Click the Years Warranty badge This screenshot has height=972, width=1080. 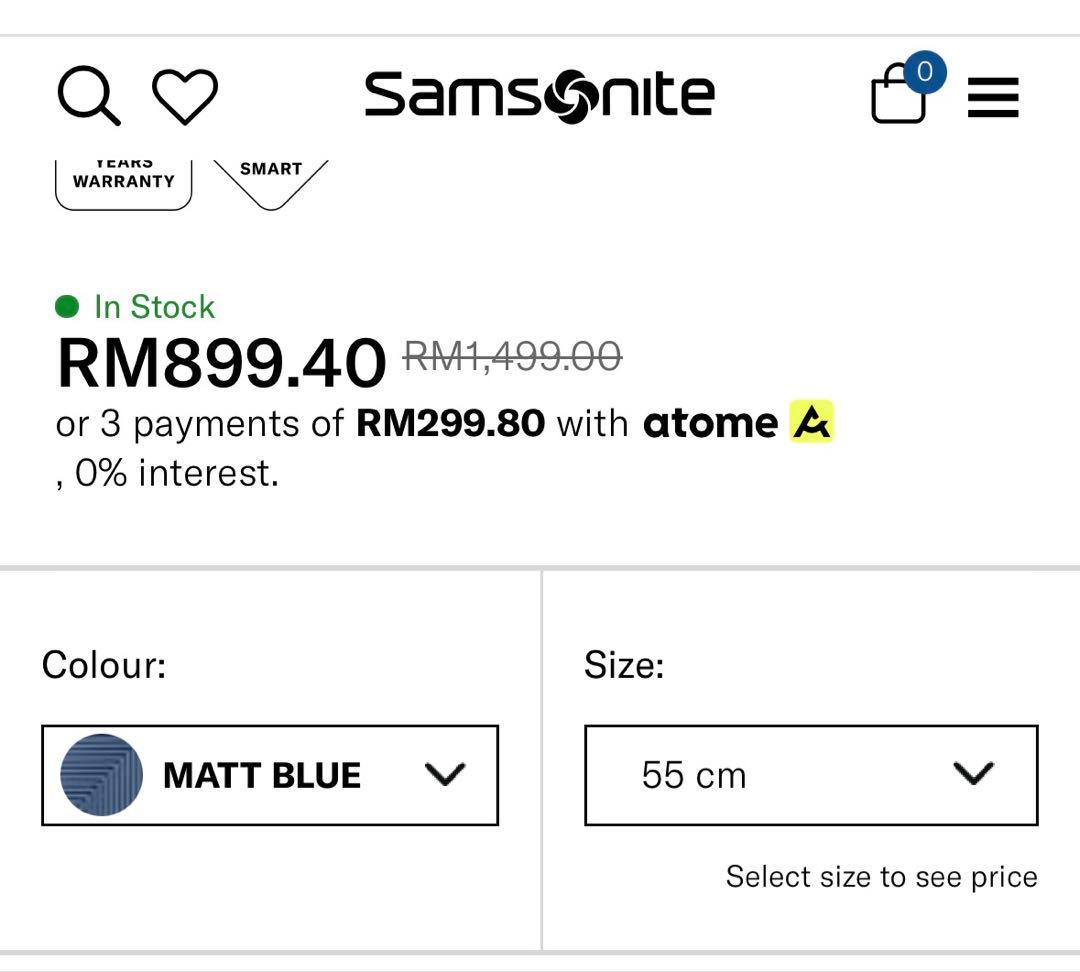(x=123, y=183)
